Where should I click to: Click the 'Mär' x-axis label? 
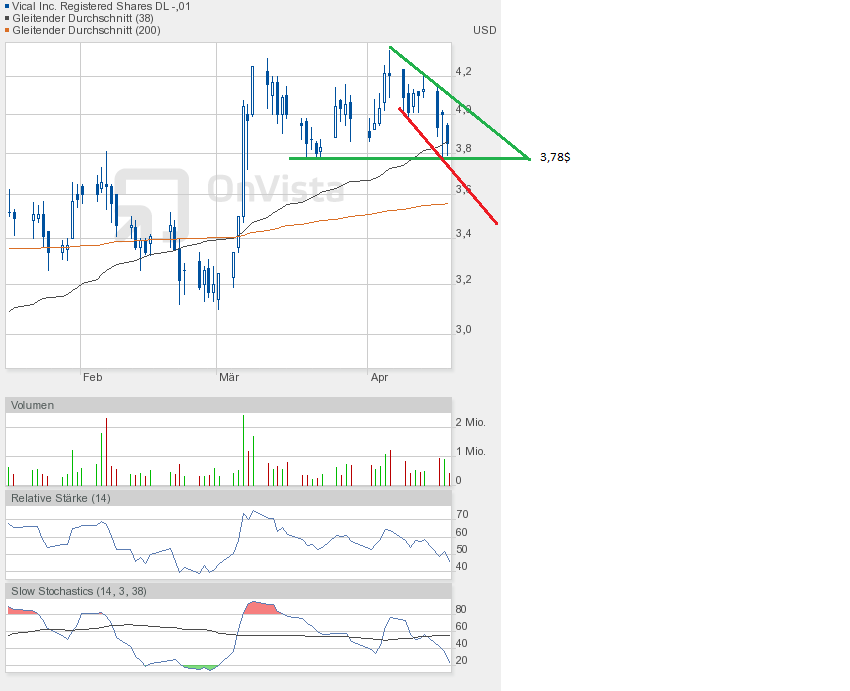229,377
